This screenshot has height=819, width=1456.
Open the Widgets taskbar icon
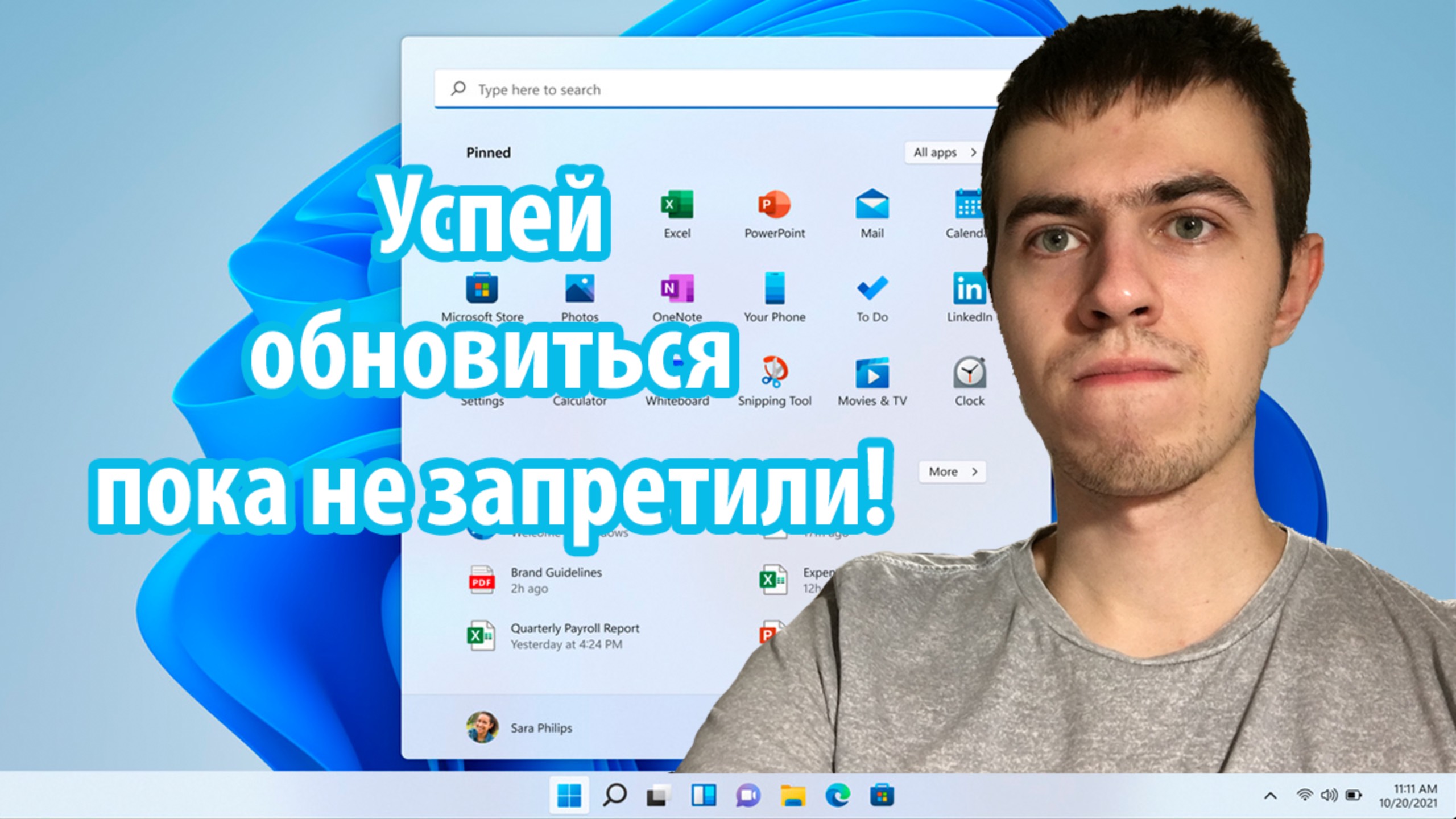point(704,795)
